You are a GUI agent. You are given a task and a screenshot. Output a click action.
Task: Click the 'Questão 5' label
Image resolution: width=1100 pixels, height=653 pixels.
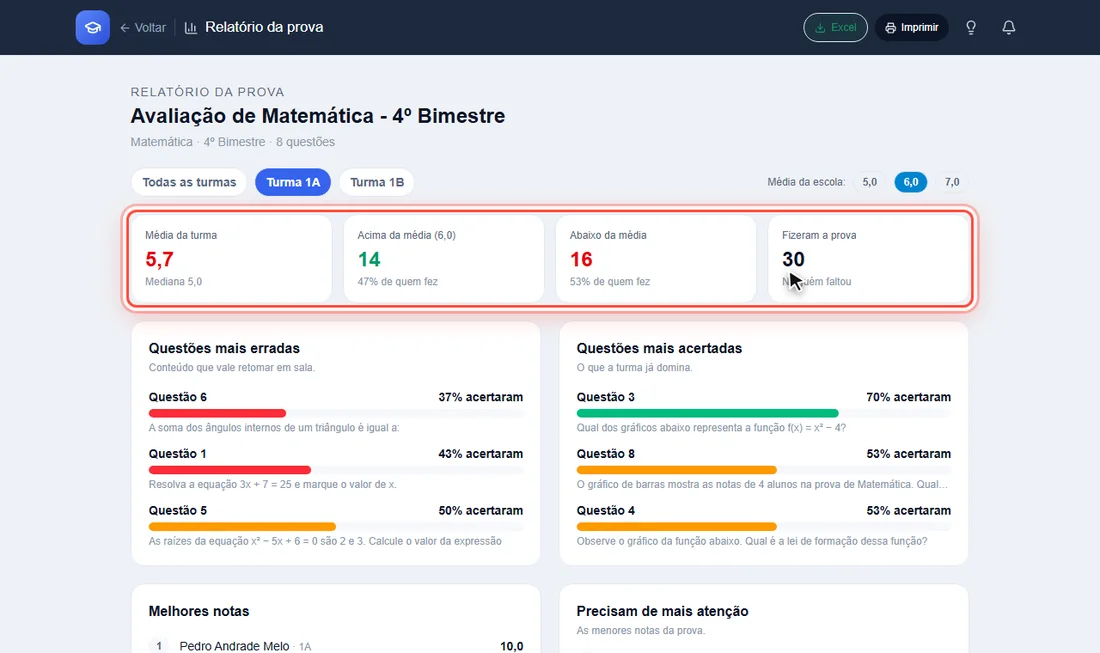coord(177,511)
